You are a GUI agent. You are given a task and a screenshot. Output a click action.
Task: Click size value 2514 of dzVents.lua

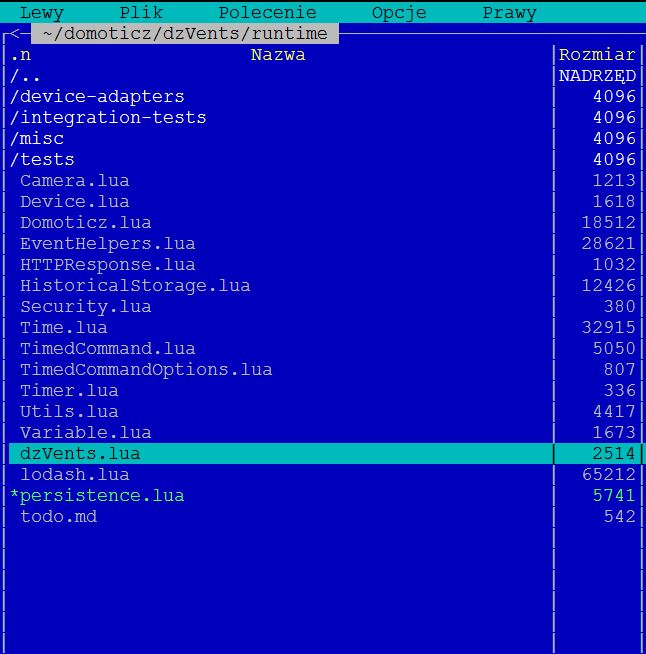[614, 453]
